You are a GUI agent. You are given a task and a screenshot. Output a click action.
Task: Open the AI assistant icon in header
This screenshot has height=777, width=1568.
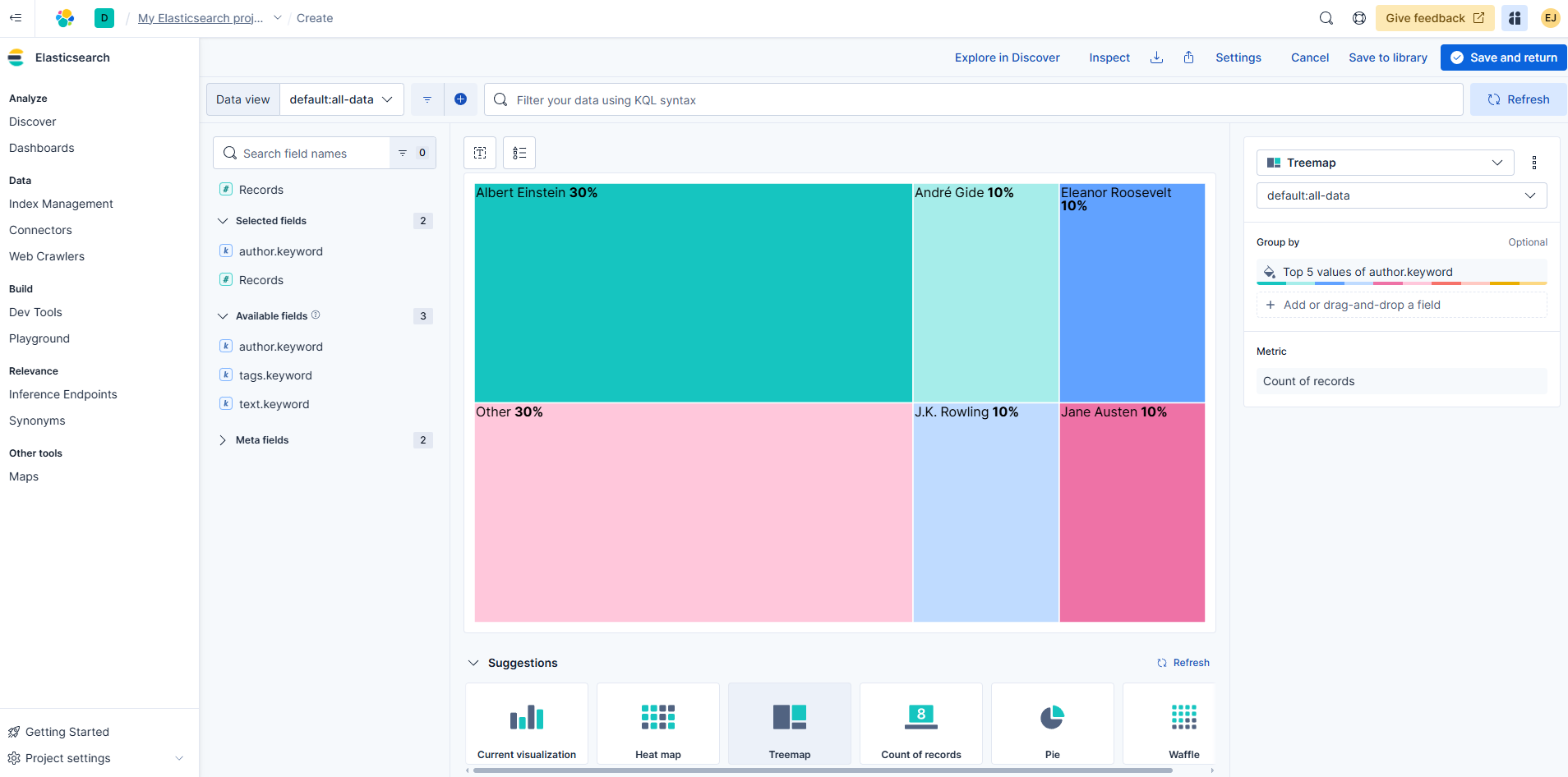(1515, 18)
